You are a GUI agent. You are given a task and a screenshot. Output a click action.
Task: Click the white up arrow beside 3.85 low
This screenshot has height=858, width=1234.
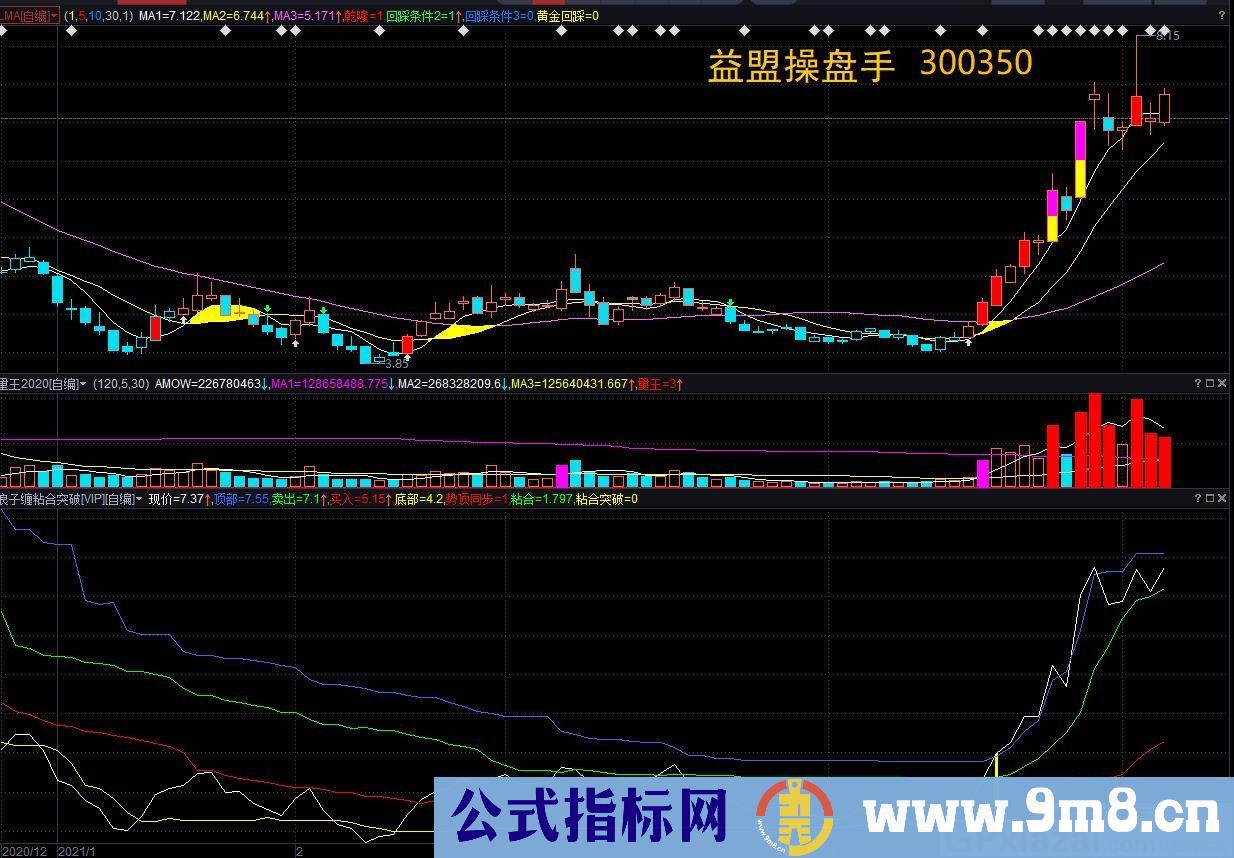coord(407,356)
